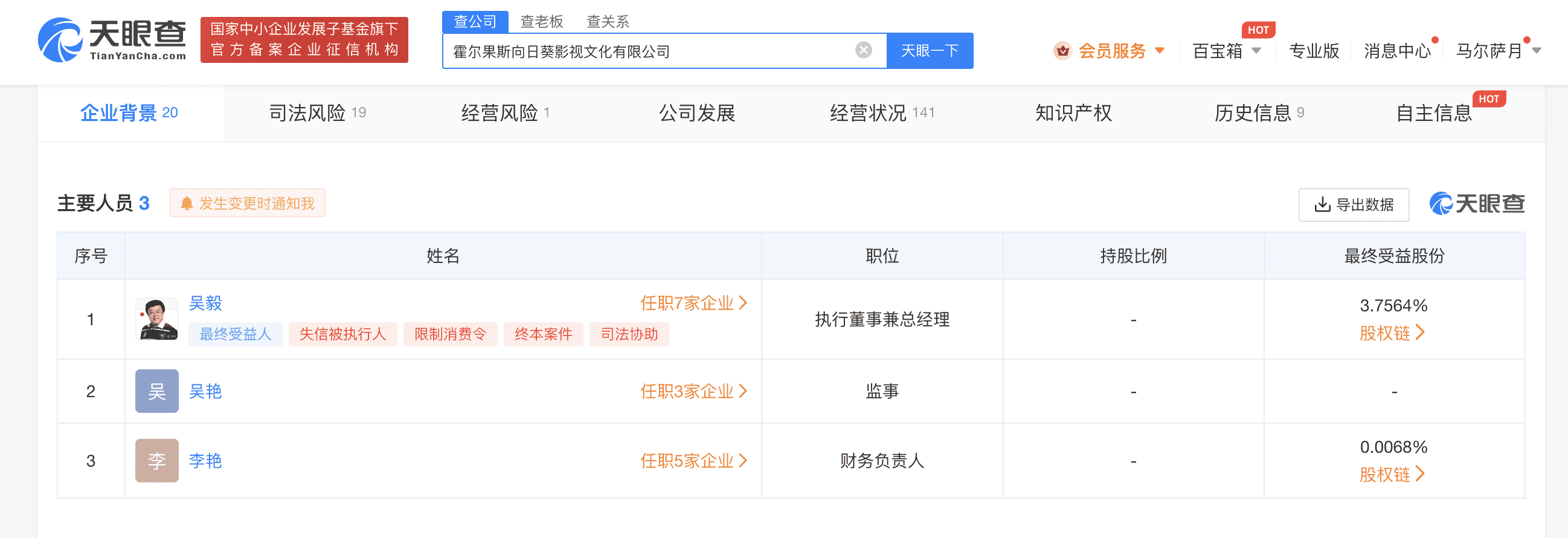Screen dimensions: 1568x538
Task: Select the 知识产权 tab
Action: (1074, 112)
